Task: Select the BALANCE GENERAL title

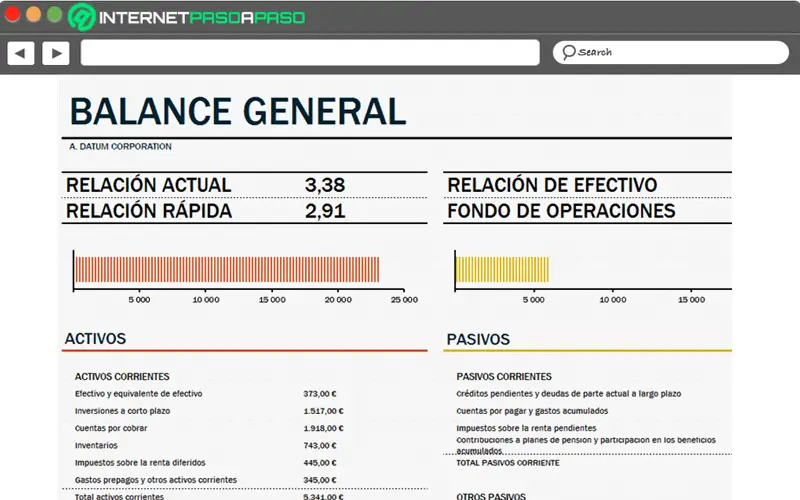Action: 238,111
